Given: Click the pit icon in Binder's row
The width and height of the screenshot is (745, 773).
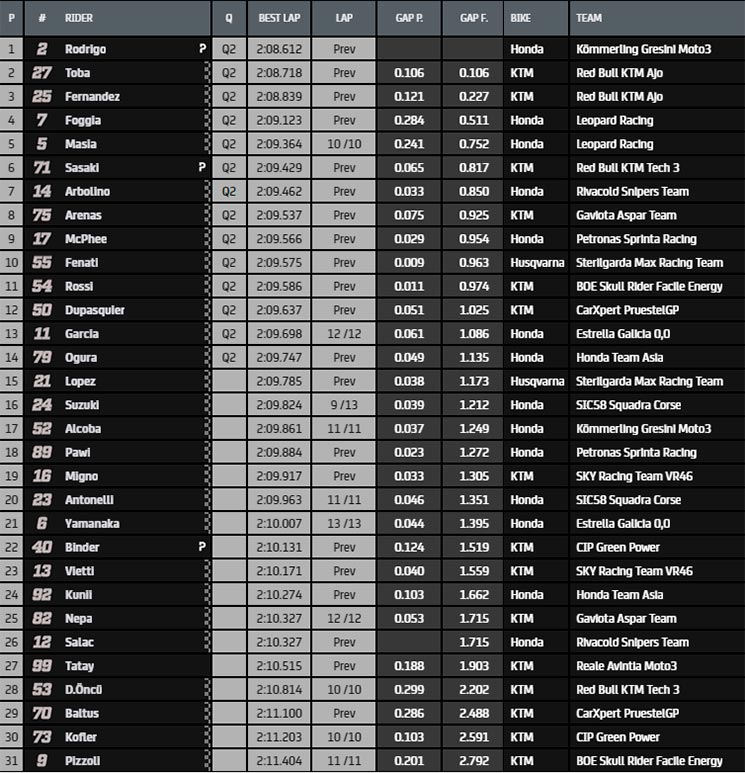Looking at the screenshot, I should [x=202, y=547].
